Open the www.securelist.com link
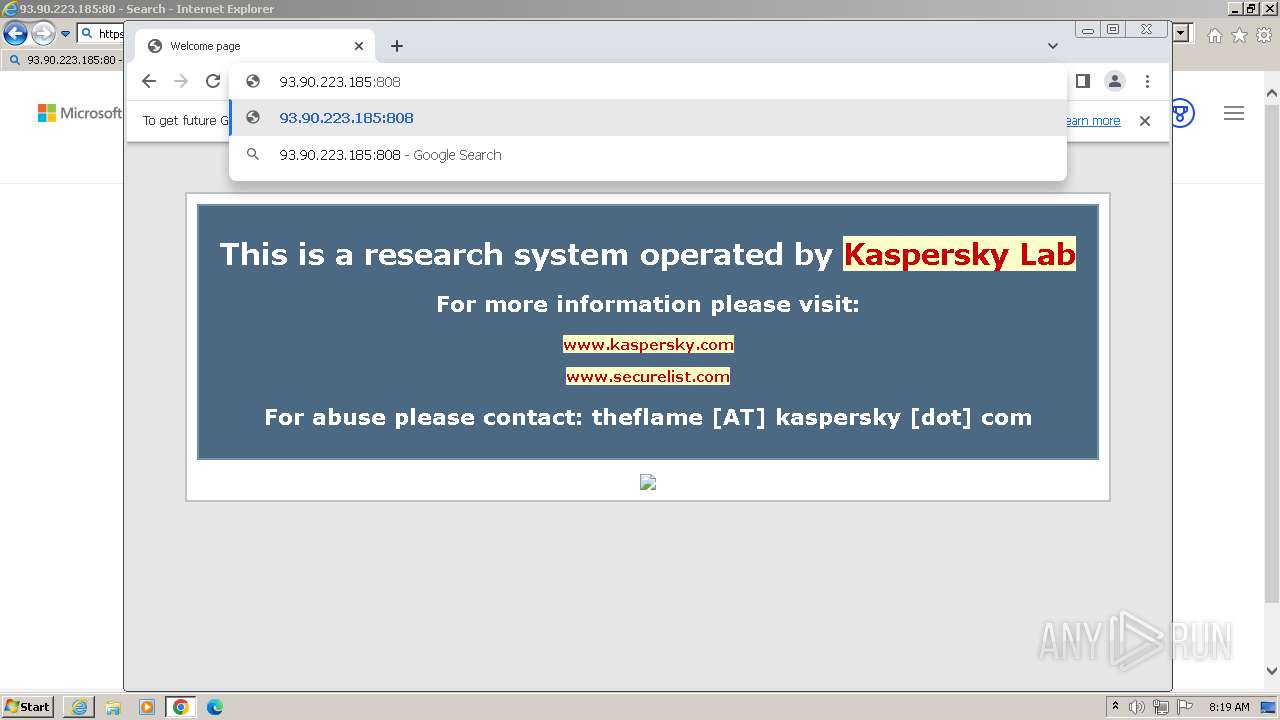Image resolution: width=1280 pixels, height=720 pixels. (648, 376)
